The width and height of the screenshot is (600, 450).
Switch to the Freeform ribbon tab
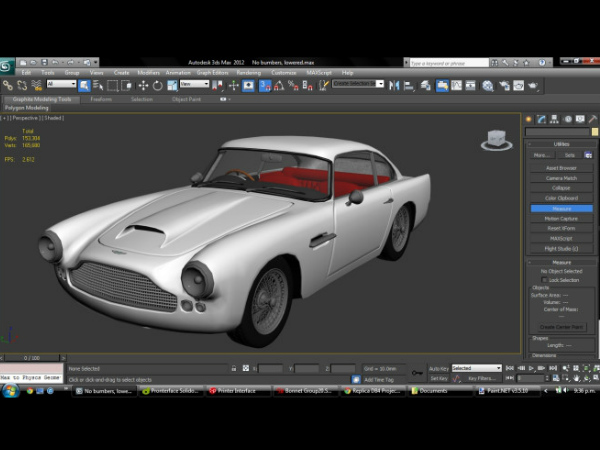tap(101, 99)
